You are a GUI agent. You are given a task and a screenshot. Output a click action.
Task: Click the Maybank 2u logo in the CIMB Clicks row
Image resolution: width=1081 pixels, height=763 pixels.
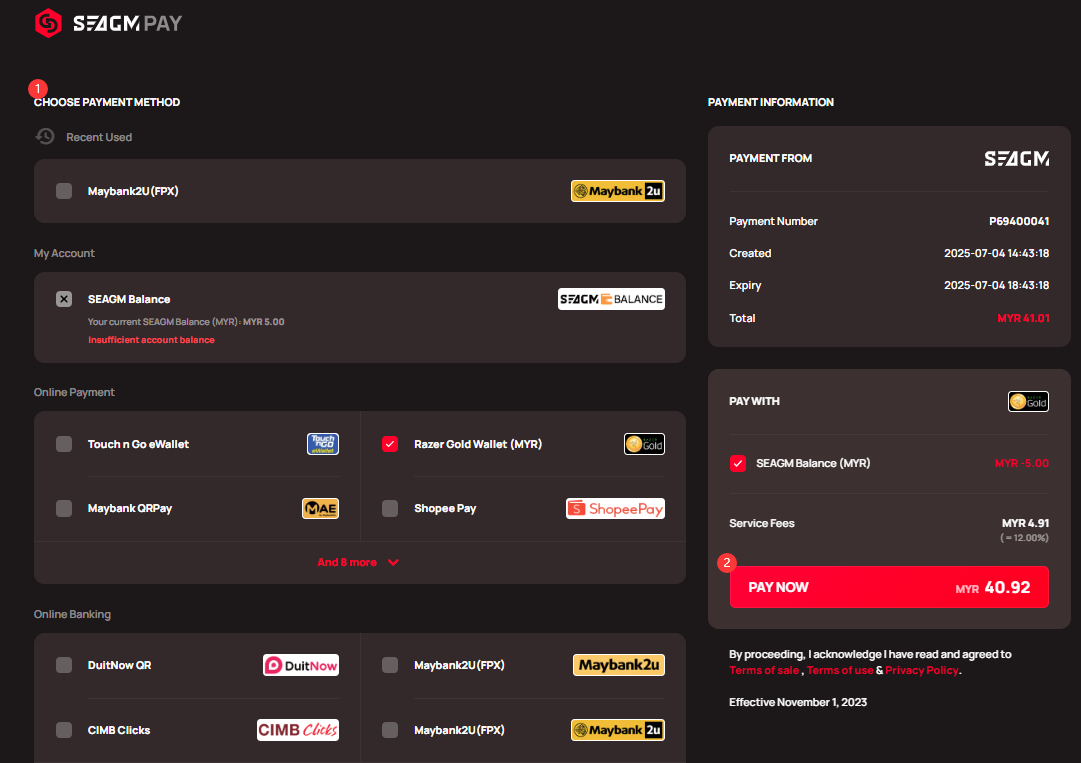(618, 730)
